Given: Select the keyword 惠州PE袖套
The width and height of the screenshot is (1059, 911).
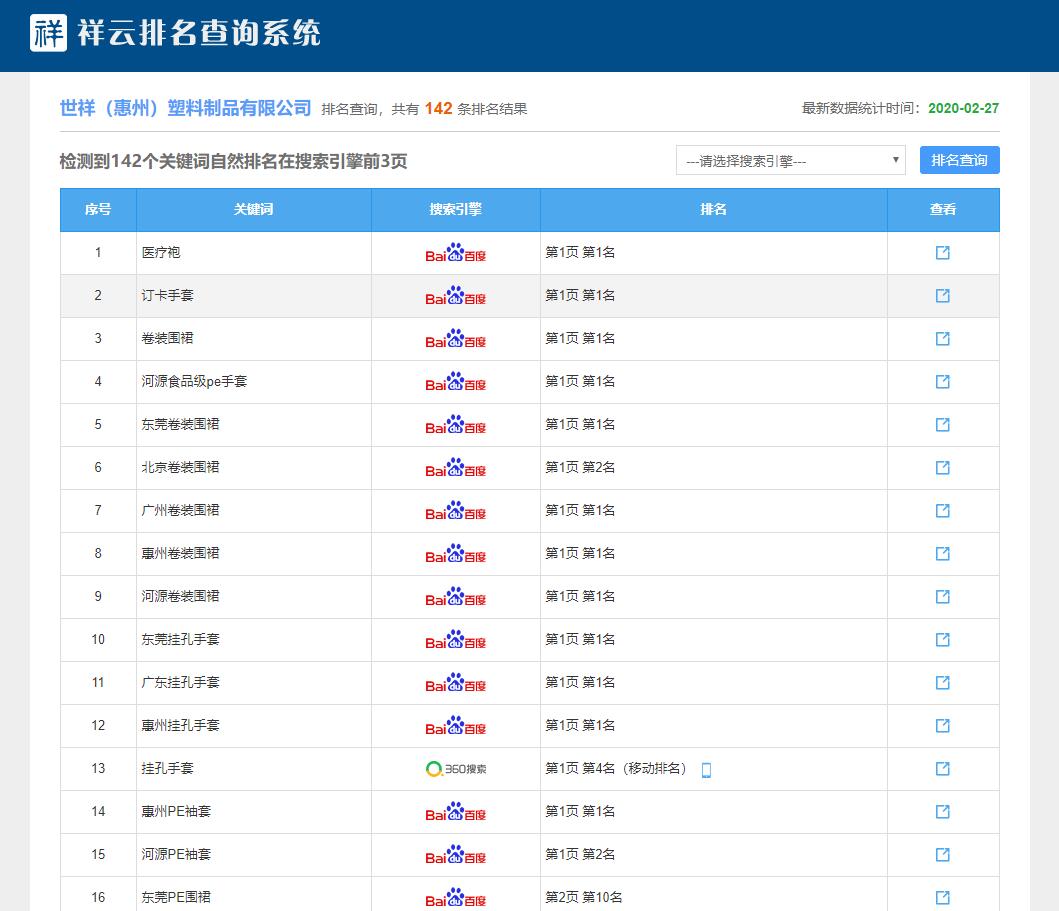Looking at the screenshot, I should pyautogui.click(x=176, y=812).
